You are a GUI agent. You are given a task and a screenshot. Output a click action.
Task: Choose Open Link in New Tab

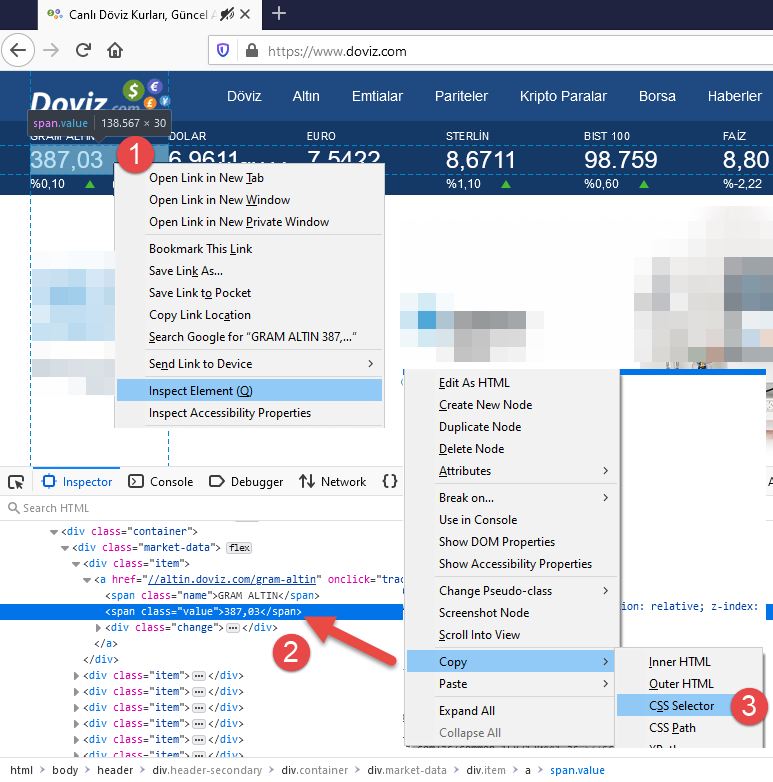point(249,178)
